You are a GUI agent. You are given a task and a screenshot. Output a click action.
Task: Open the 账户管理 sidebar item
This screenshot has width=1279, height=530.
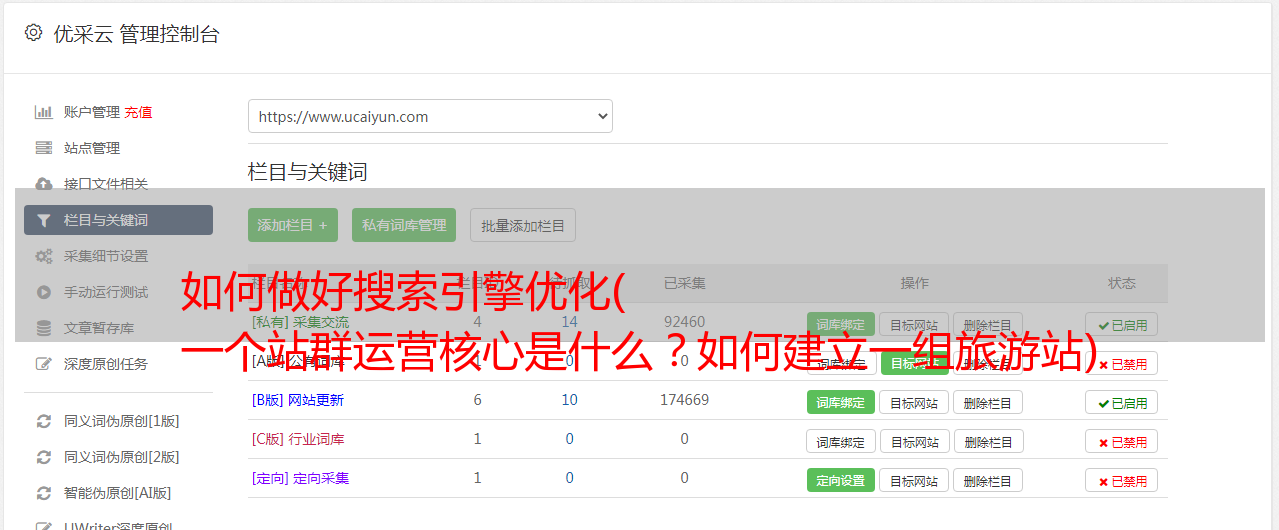[x=92, y=112]
